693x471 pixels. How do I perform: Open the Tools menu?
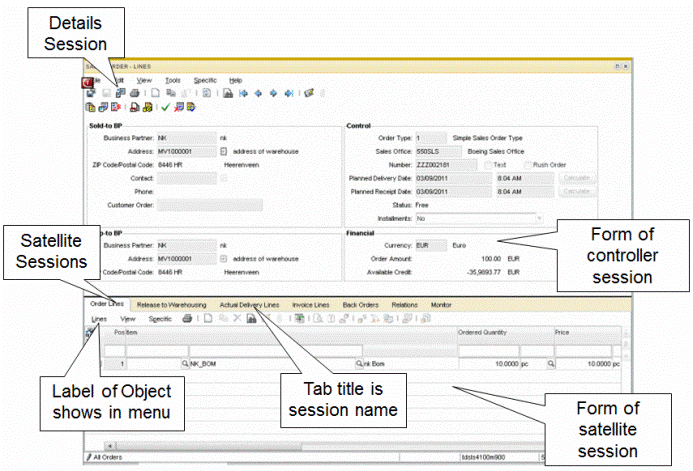[173, 79]
